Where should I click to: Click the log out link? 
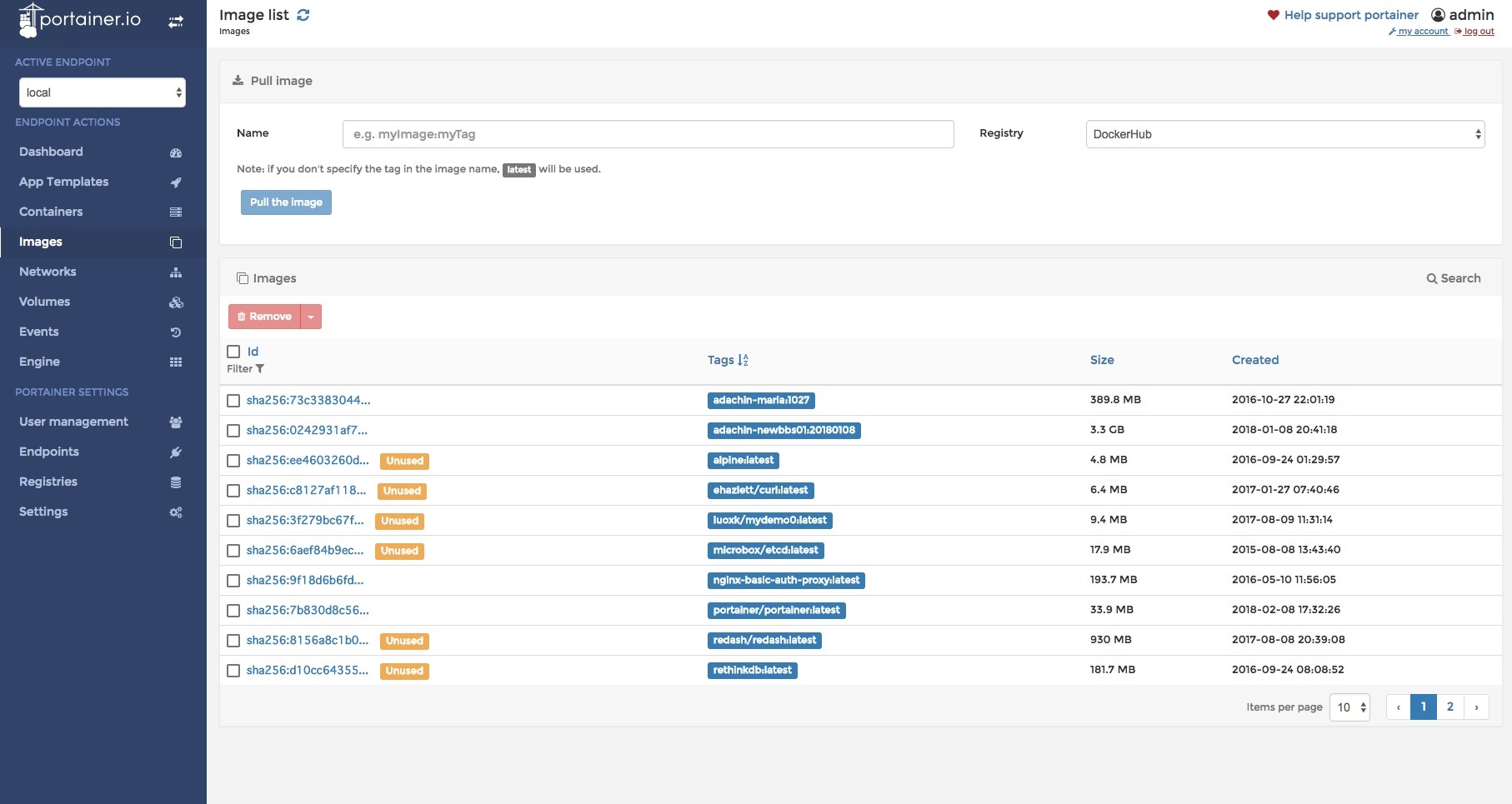point(1478,32)
